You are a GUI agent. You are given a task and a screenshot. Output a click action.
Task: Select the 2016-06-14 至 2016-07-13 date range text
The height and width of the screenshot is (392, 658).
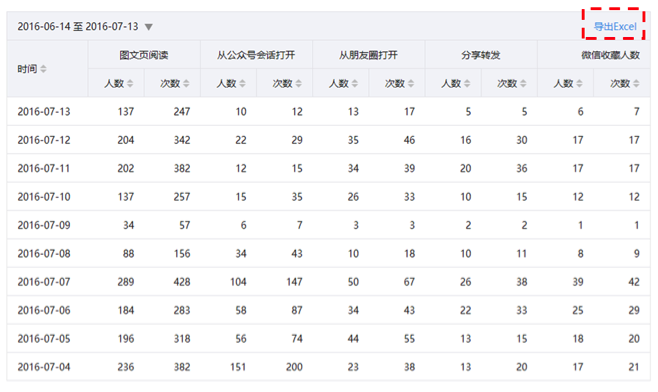pyautogui.click(x=78, y=27)
